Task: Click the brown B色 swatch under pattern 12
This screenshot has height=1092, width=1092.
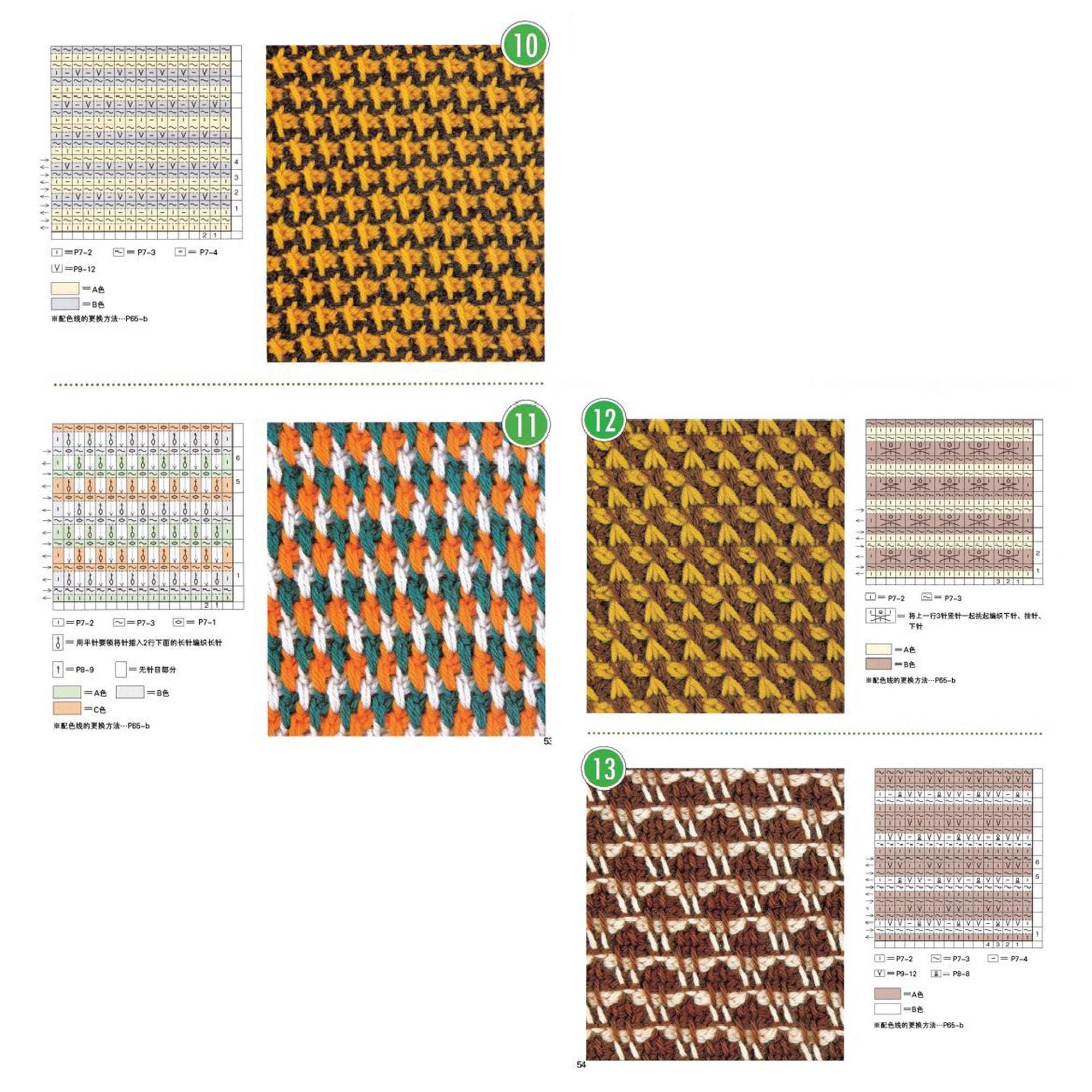Action: tap(879, 663)
